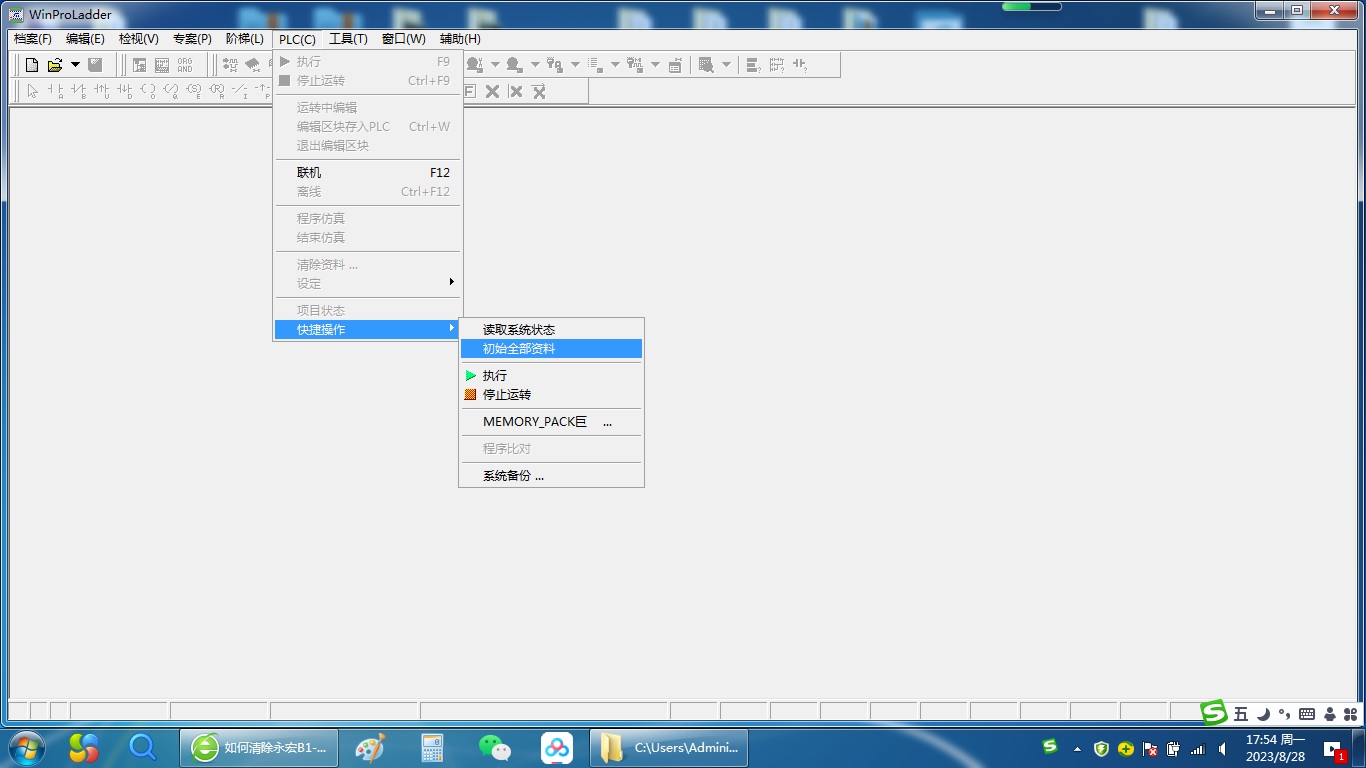Click the Save disk toolbar icon

96,65
